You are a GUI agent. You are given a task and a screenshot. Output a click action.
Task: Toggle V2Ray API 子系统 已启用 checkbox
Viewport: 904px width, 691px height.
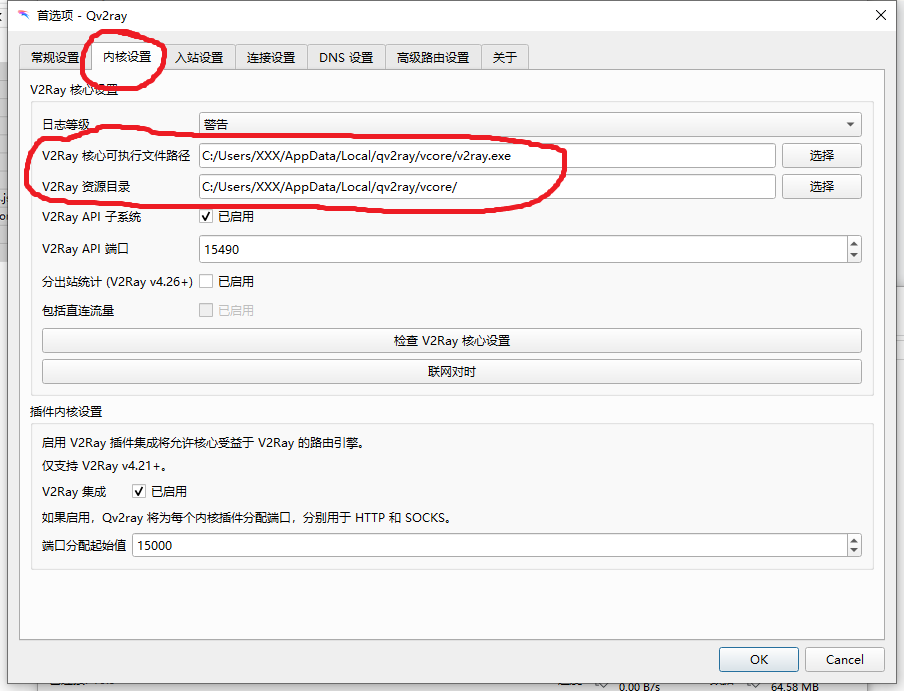coord(207,216)
